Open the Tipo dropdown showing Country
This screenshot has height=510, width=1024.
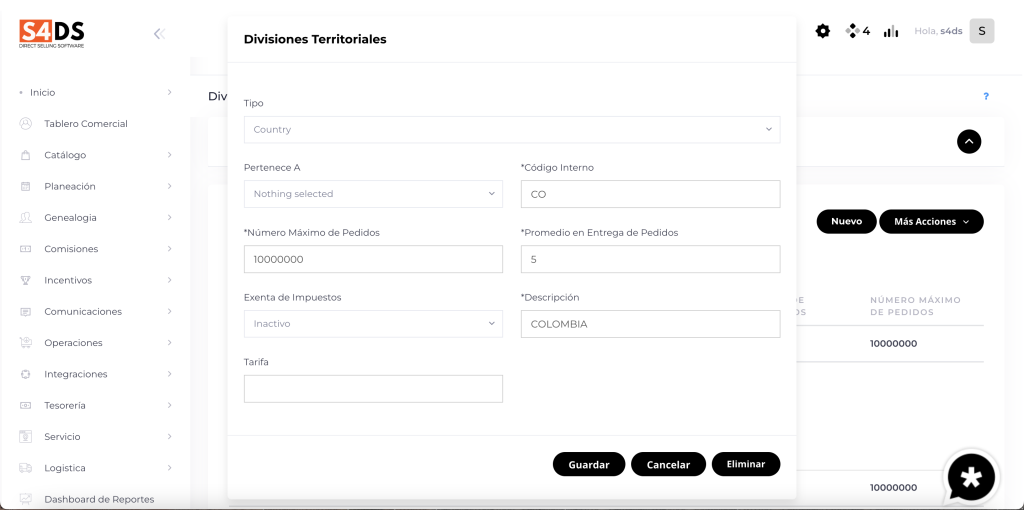tap(511, 130)
